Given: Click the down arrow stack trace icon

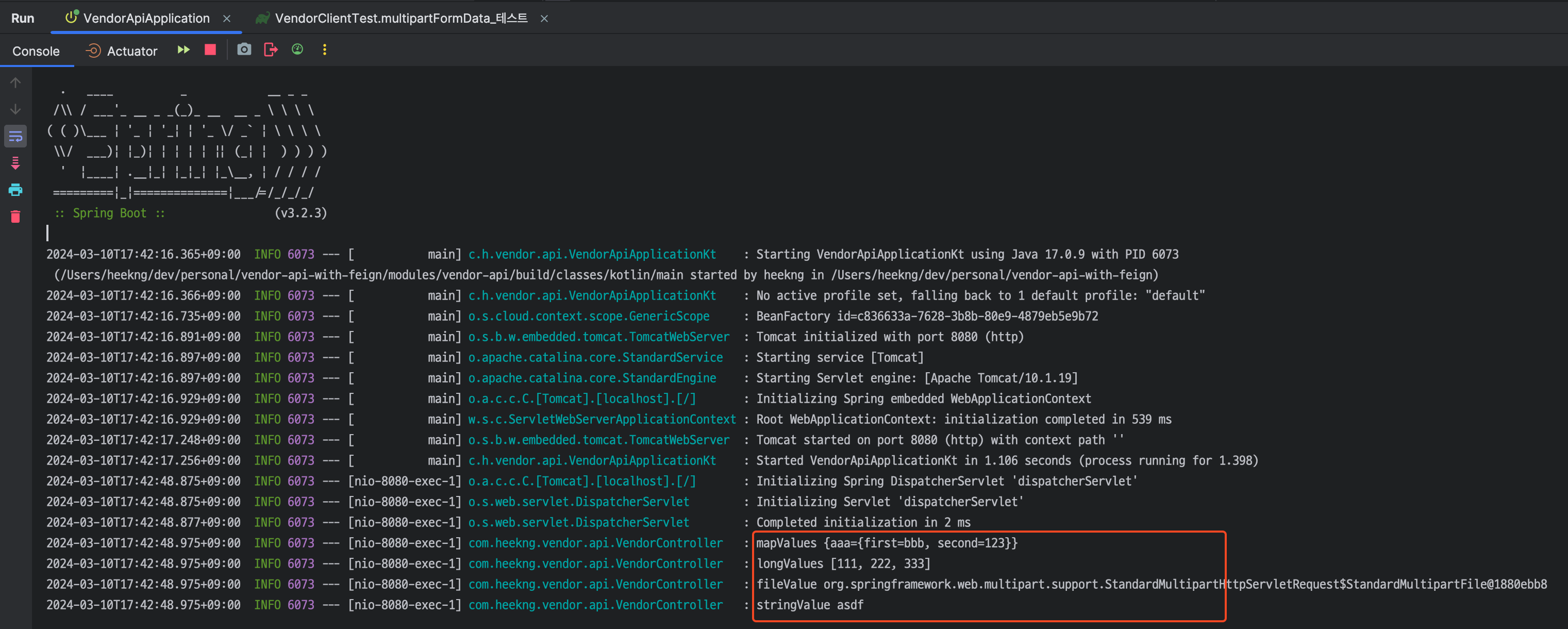Looking at the screenshot, I should click(x=15, y=110).
